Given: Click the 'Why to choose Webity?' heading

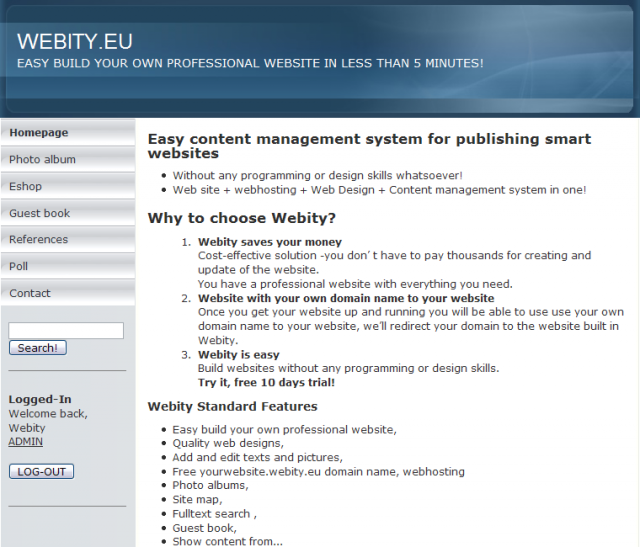Looking at the screenshot, I should [x=242, y=218].
